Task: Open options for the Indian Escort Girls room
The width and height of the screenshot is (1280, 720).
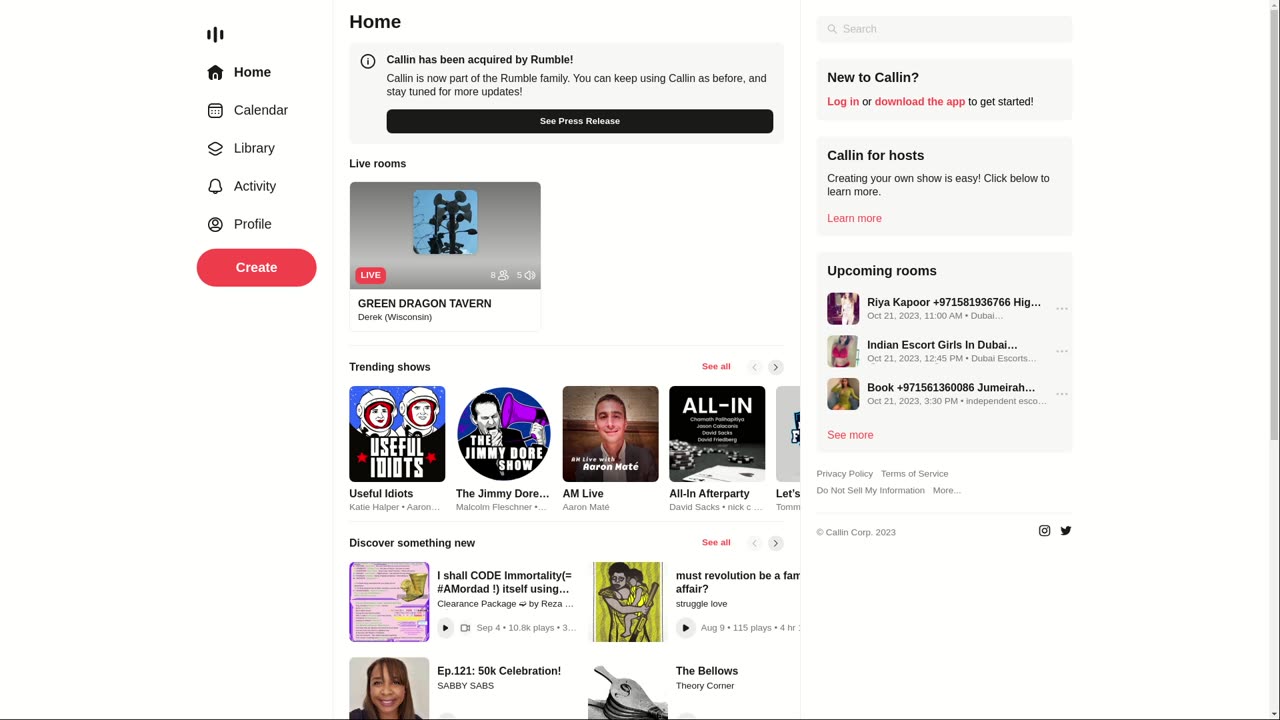Action: click(x=1062, y=351)
